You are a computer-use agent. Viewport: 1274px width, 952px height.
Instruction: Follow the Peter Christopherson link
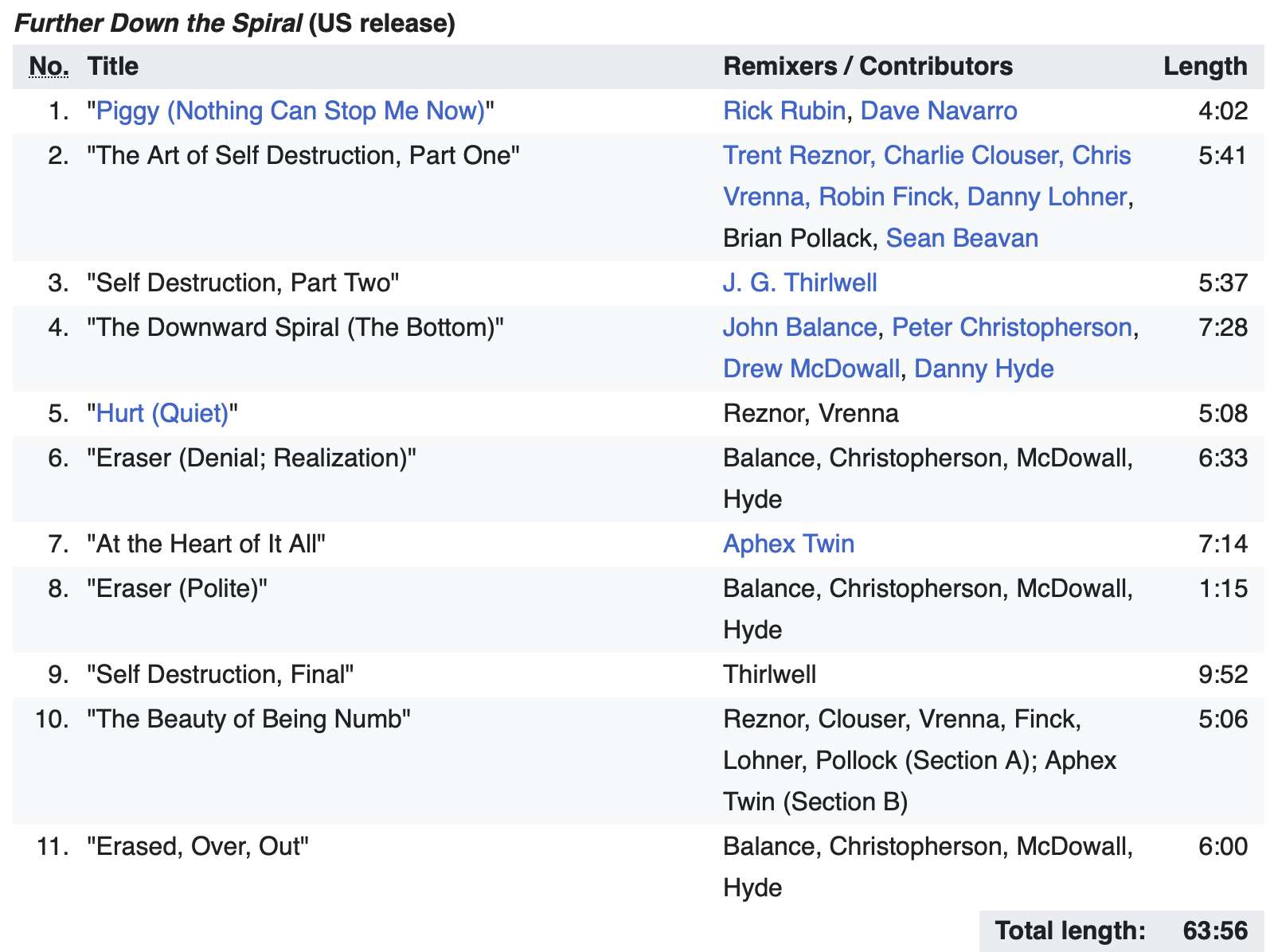coord(1012,327)
